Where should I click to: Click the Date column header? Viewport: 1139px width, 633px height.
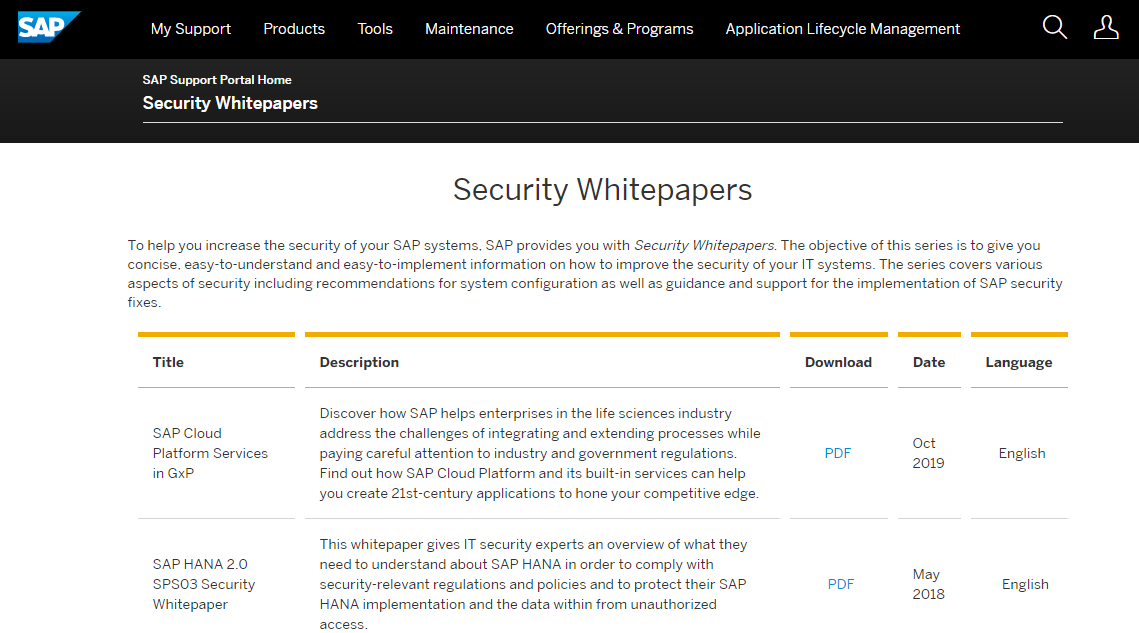(929, 362)
